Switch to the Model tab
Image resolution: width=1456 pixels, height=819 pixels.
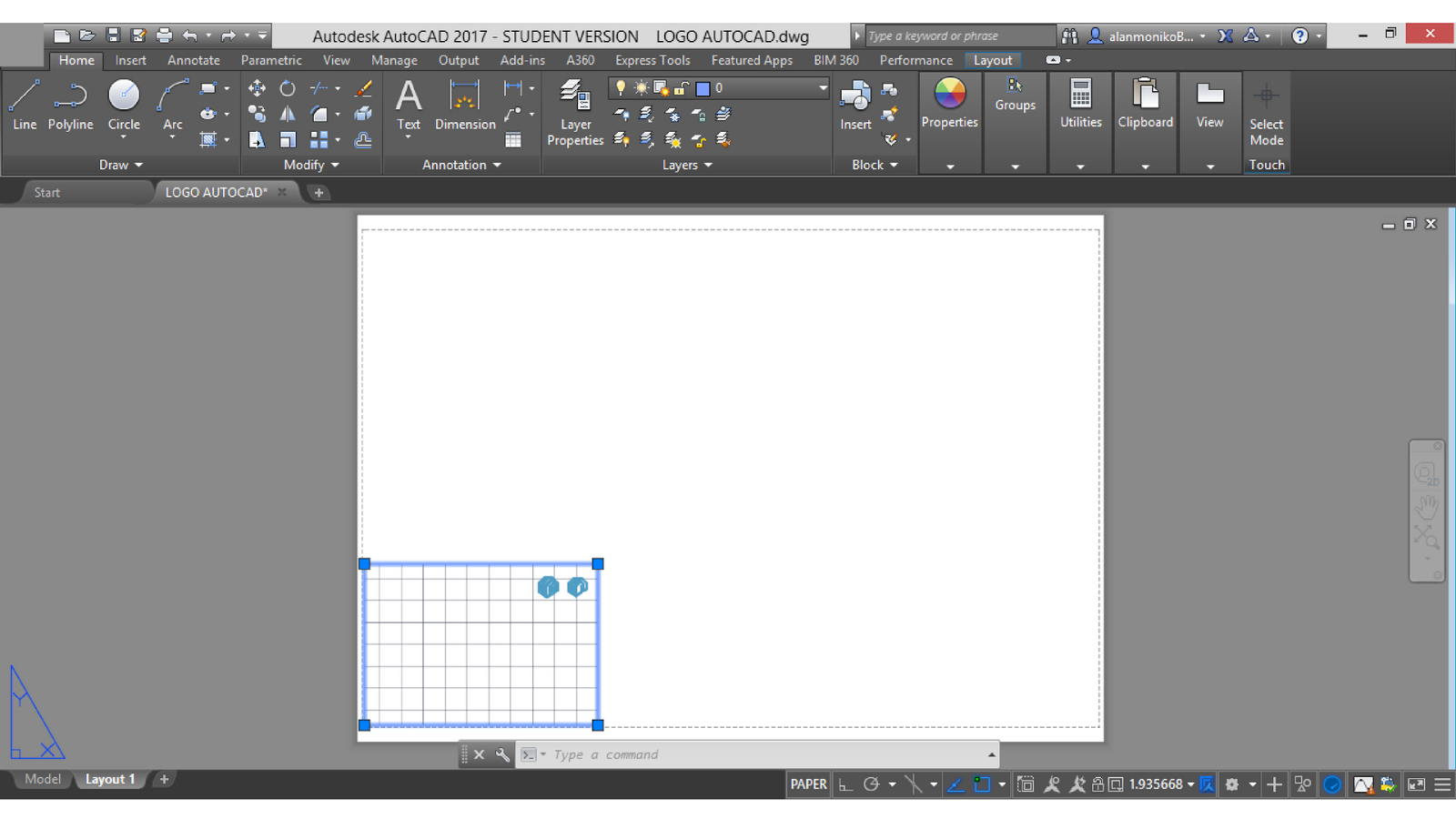41,779
